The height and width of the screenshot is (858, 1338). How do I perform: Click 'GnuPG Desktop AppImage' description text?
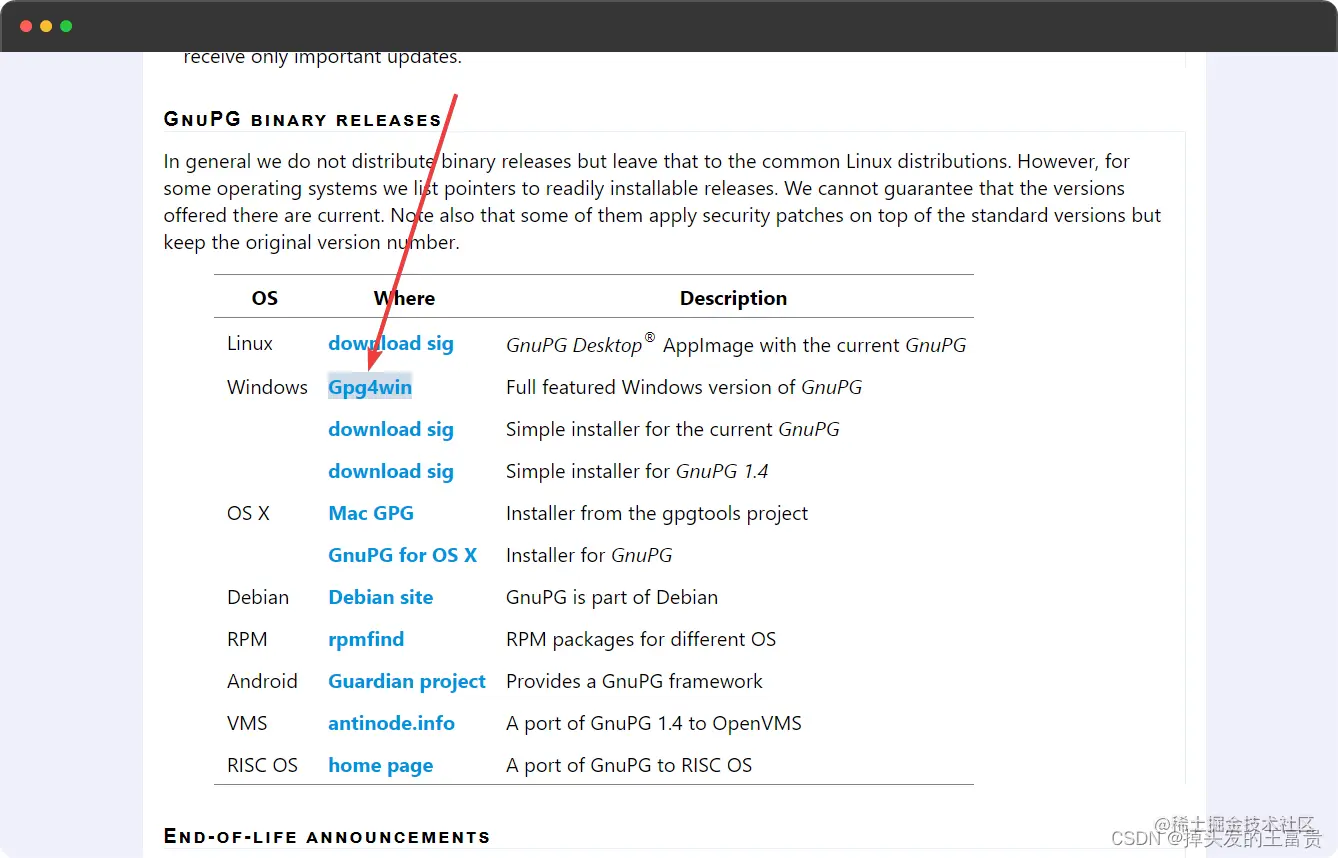click(736, 344)
